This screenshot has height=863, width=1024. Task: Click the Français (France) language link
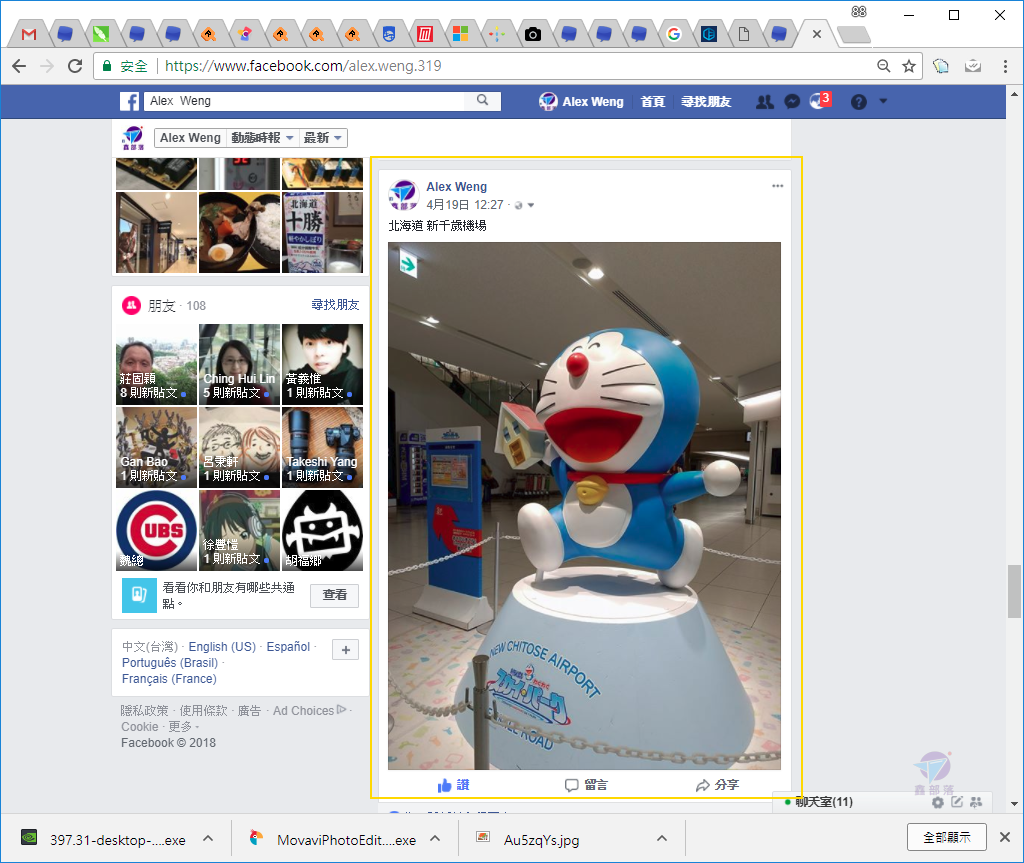click(x=169, y=679)
